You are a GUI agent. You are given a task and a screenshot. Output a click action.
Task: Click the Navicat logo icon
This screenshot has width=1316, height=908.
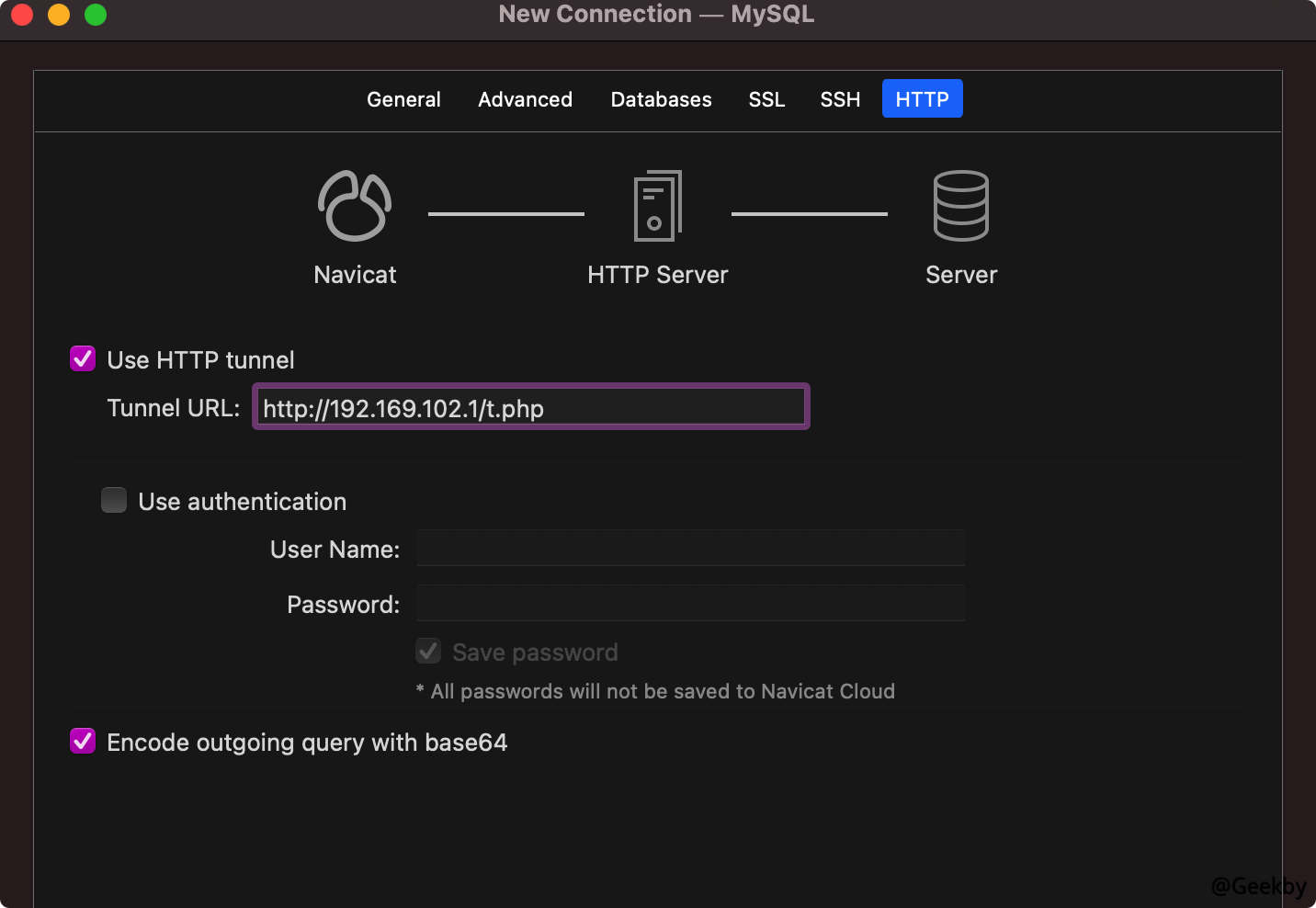pos(355,206)
